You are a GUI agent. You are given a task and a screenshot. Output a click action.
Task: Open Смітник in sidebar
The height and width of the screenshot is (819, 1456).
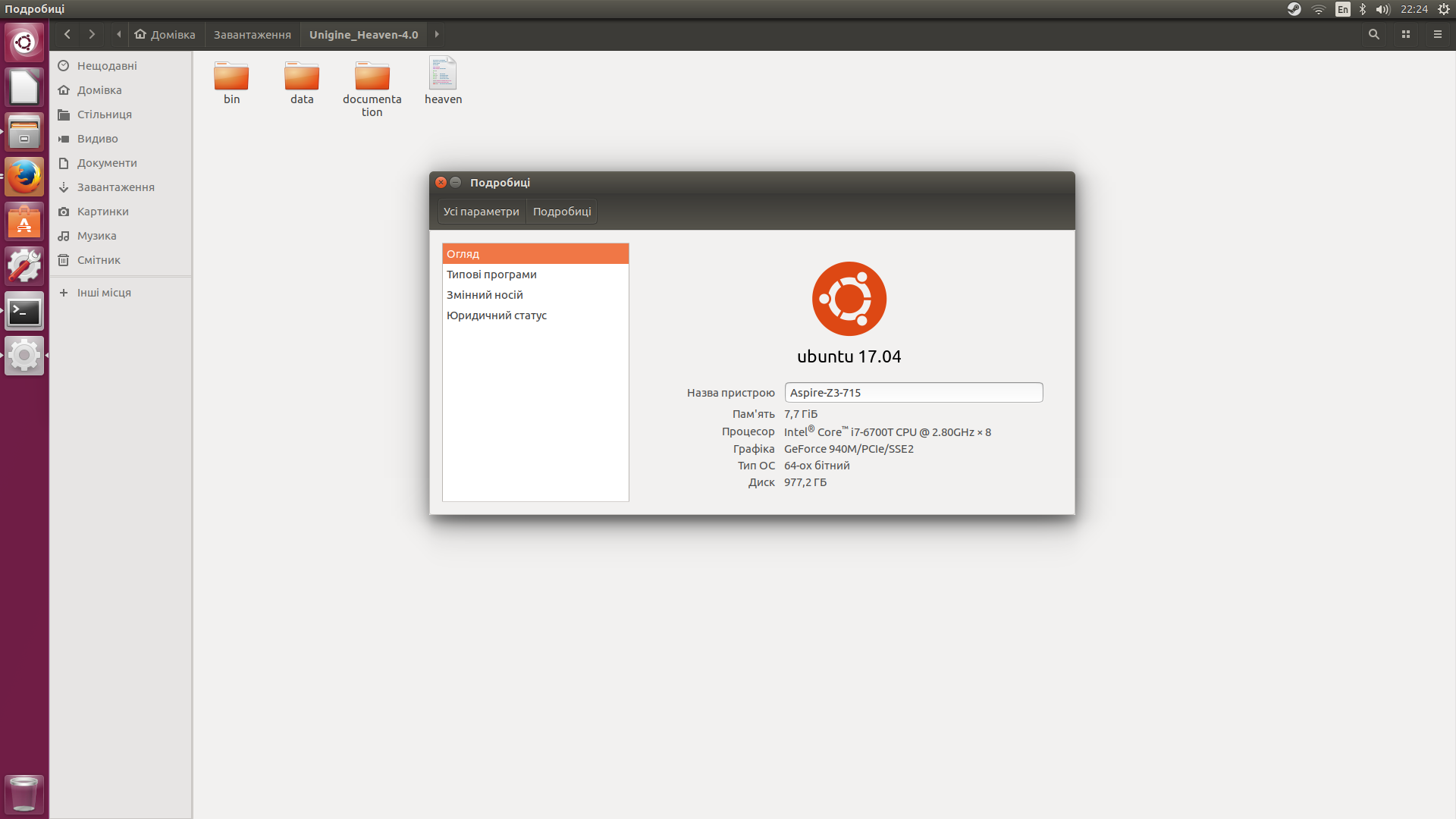click(x=121, y=260)
